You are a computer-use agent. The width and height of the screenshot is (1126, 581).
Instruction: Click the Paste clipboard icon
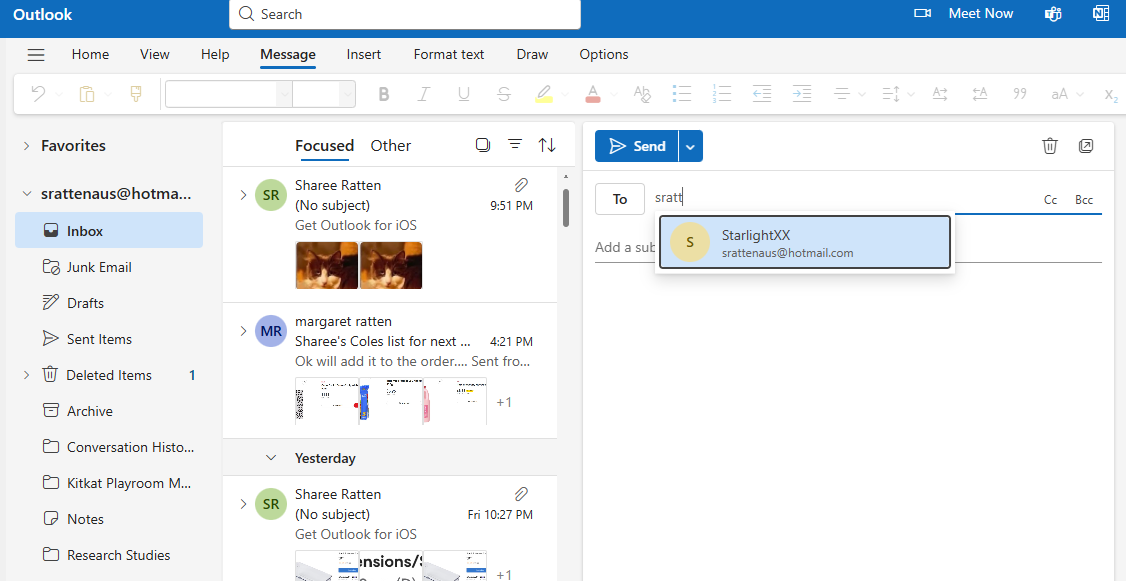(87, 93)
